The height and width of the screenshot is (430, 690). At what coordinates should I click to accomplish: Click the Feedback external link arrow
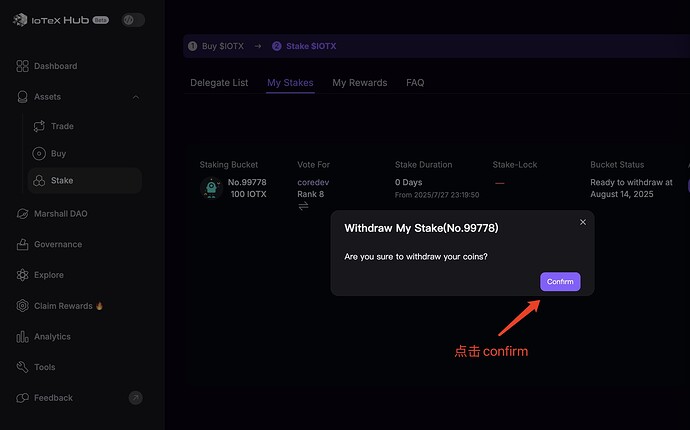pyautogui.click(x=135, y=398)
